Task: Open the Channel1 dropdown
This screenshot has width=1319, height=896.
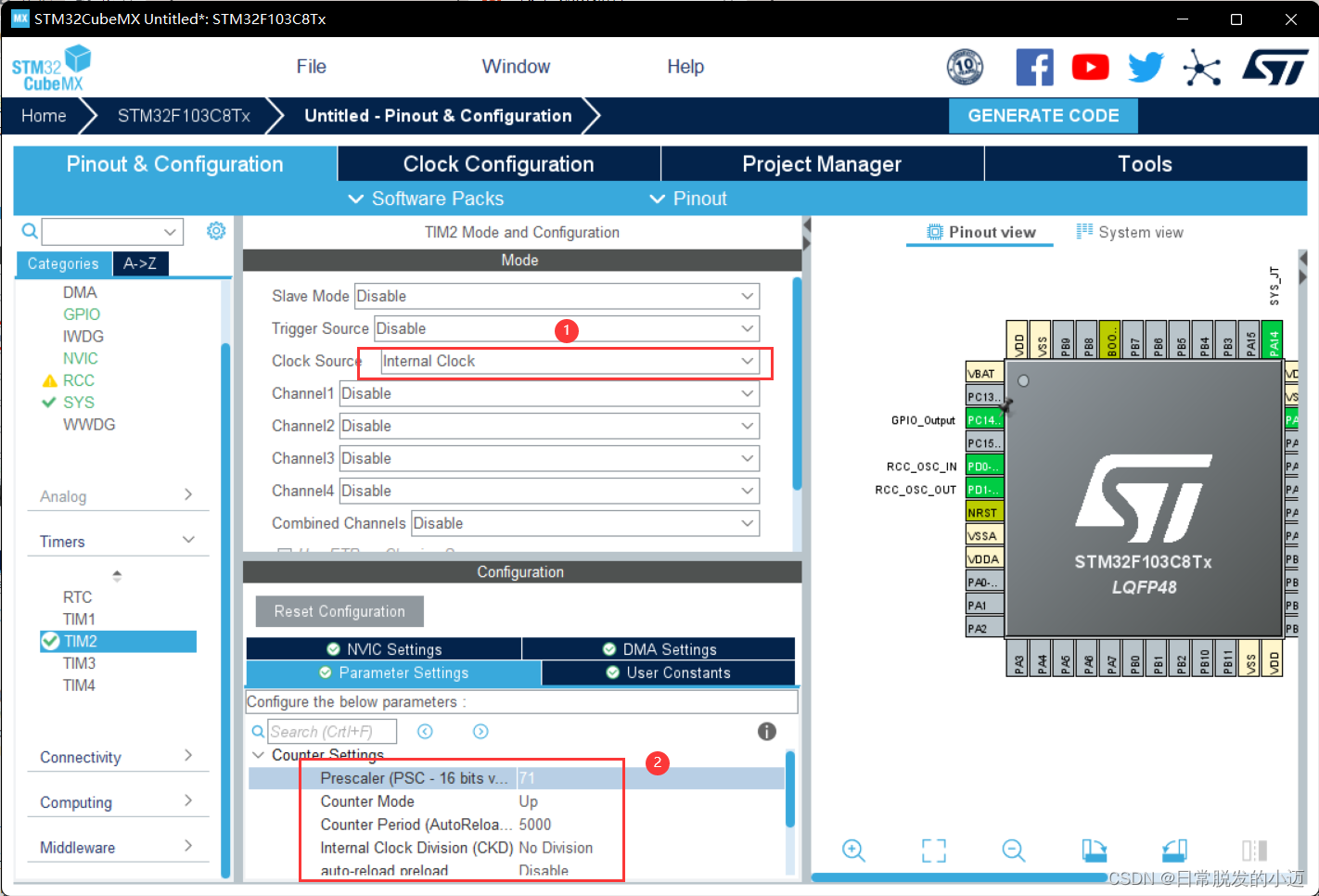Action: pos(549,393)
